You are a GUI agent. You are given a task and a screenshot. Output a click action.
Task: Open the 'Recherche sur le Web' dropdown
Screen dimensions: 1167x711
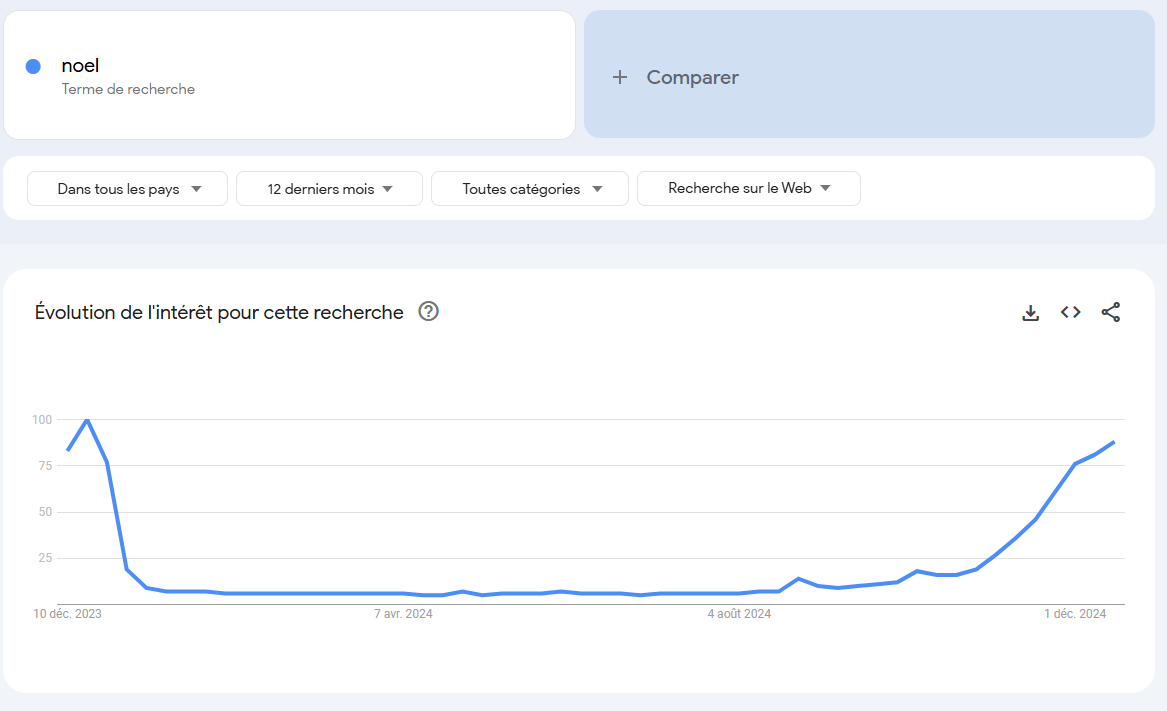click(748, 188)
